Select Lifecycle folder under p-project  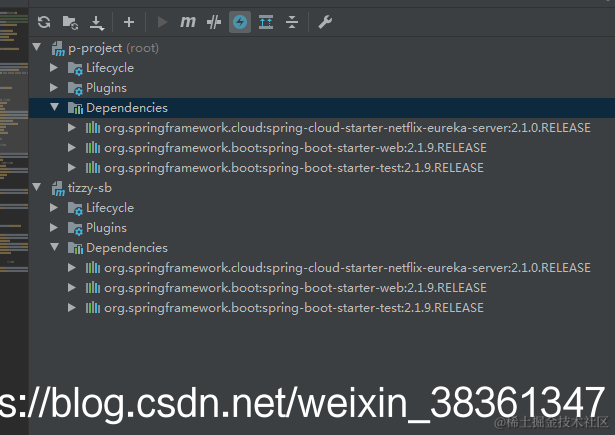point(110,67)
